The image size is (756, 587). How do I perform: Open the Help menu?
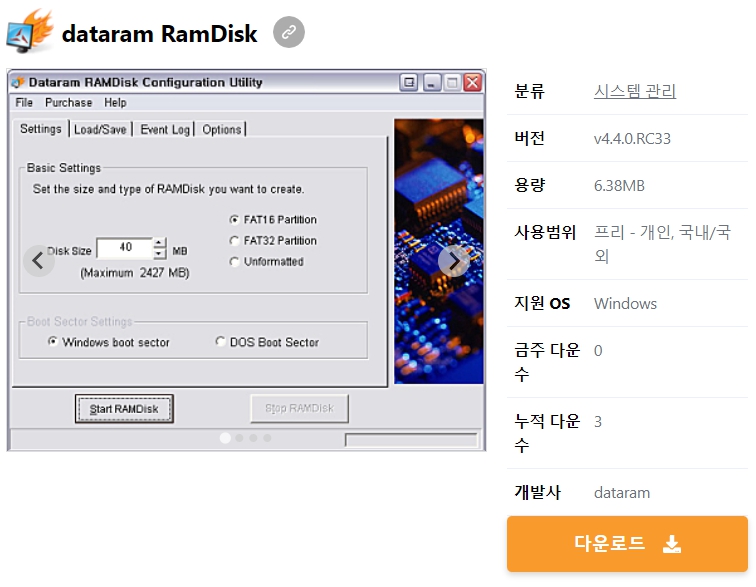[x=115, y=102]
